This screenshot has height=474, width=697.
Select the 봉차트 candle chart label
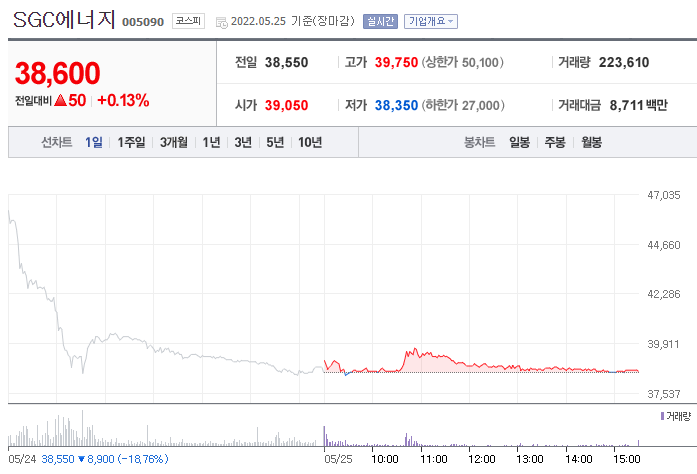point(480,142)
